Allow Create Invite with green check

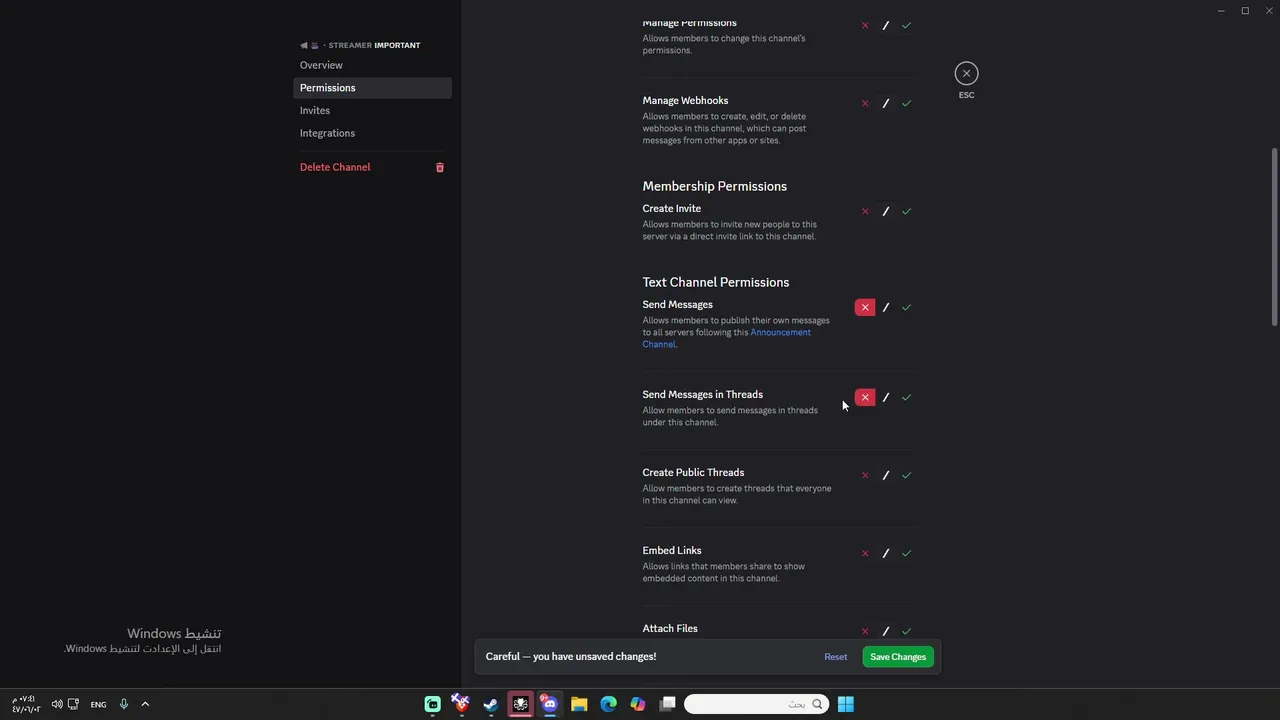pyautogui.click(x=906, y=211)
